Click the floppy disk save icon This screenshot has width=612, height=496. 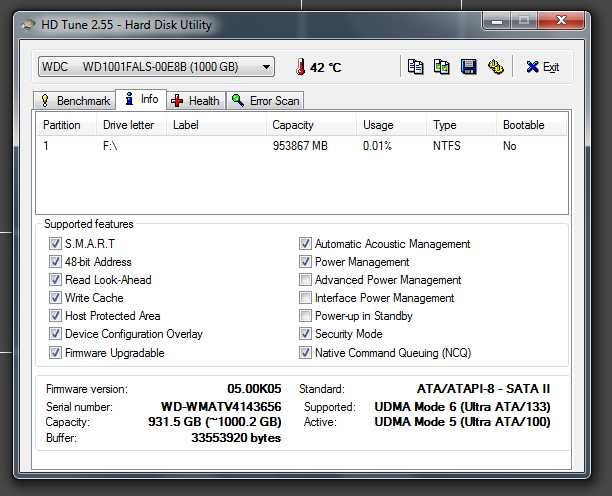click(468, 67)
